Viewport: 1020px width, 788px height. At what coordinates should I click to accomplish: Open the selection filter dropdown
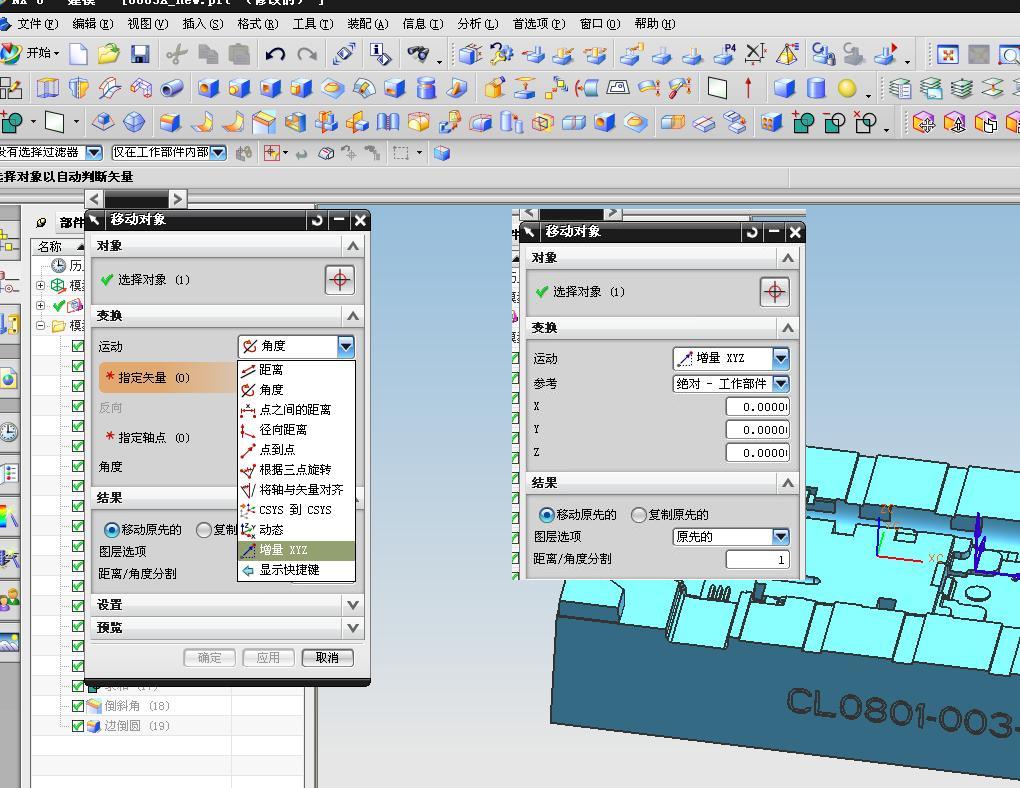[x=94, y=153]
